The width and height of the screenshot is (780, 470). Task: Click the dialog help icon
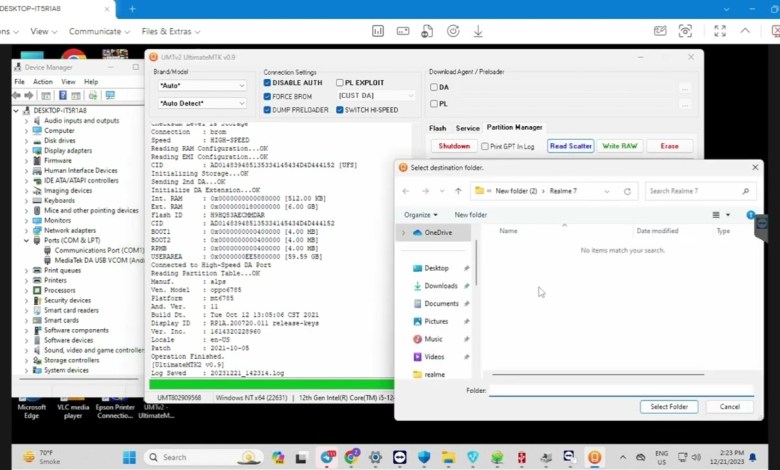click(751, 215)
